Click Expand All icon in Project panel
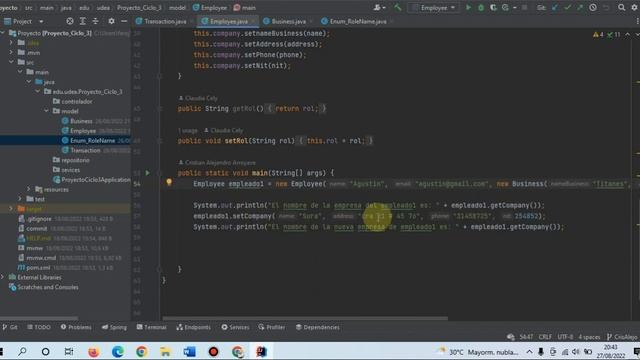The height and width of the screenshot is (360, 640). (82, 21)
